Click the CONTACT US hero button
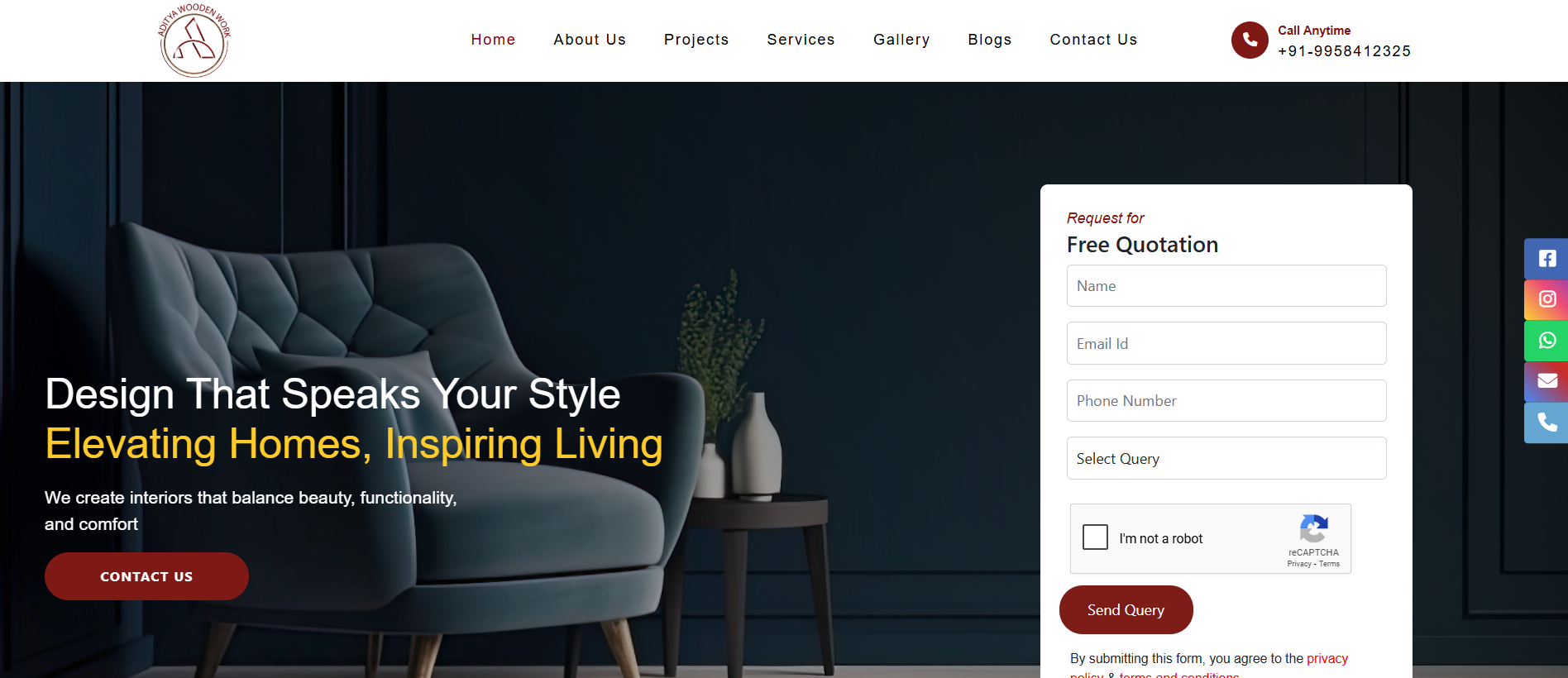The width and height of the screenshot is (1568, 678). (x=146, y=576)
